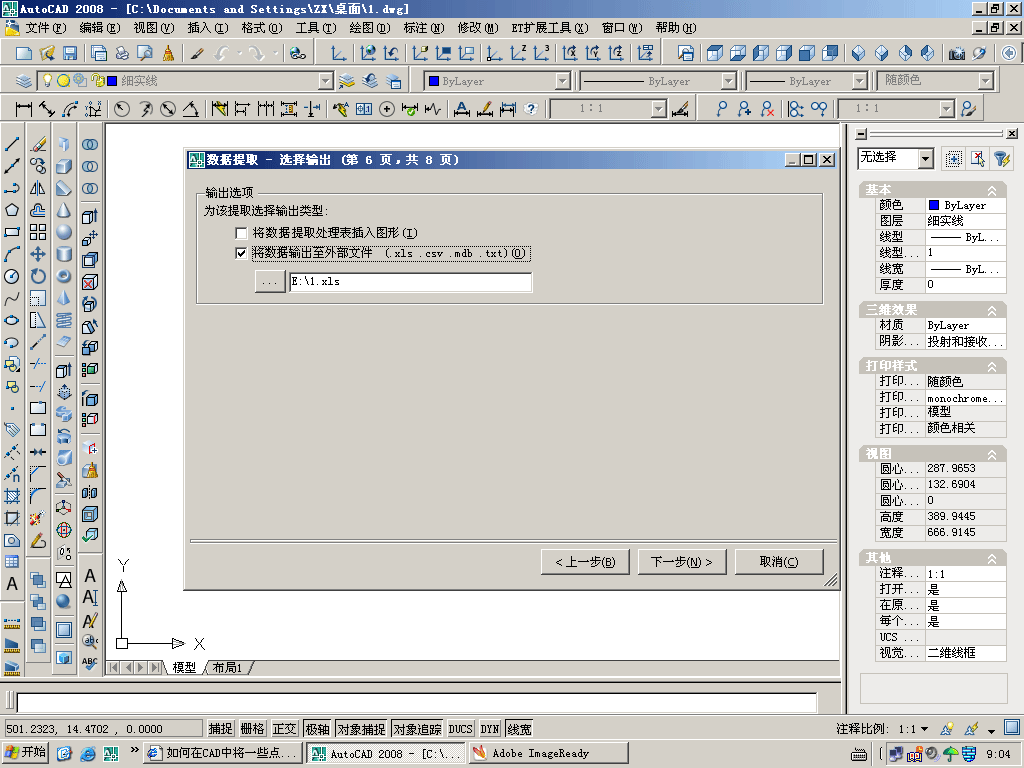Click the 上一步(B) back button
Viewport: 1024px width, 768px height.
[x=585, y=562]
